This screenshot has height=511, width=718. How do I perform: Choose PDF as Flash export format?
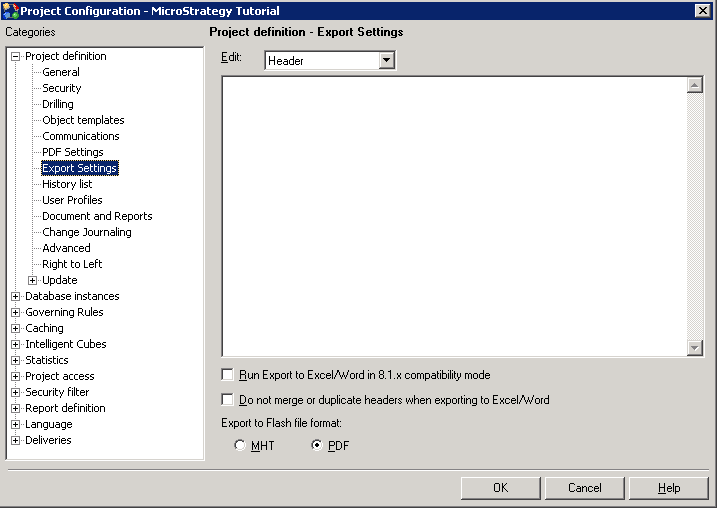317,445
